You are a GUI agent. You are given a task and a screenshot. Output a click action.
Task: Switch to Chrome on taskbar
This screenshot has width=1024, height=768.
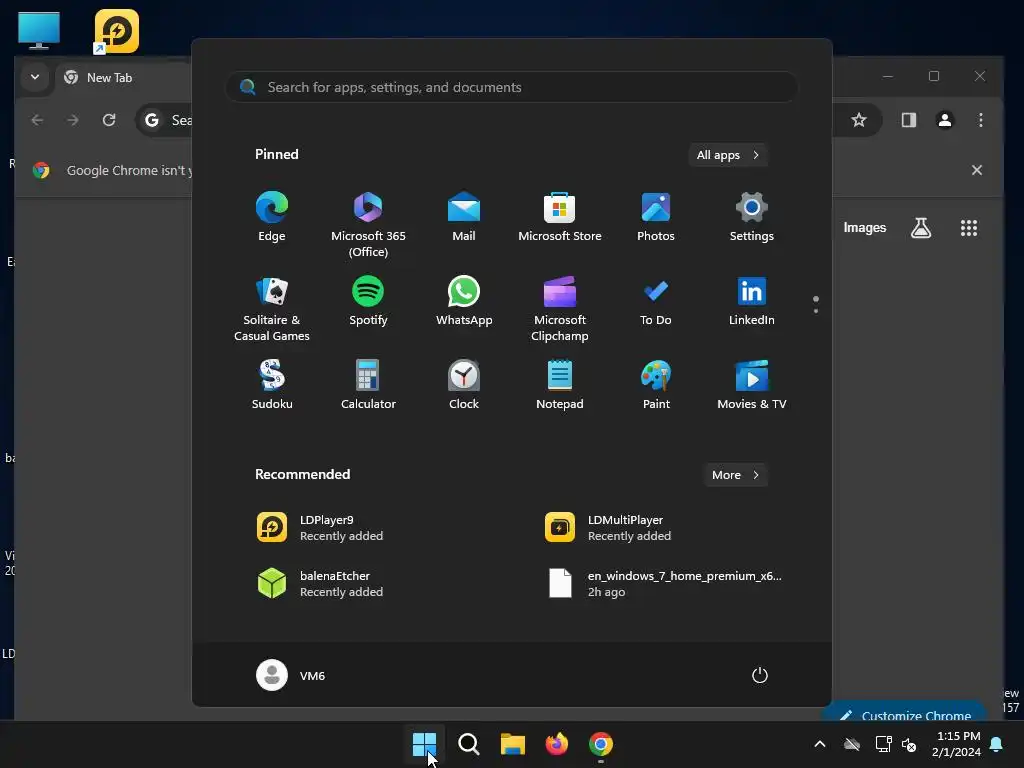coord(601,744)
